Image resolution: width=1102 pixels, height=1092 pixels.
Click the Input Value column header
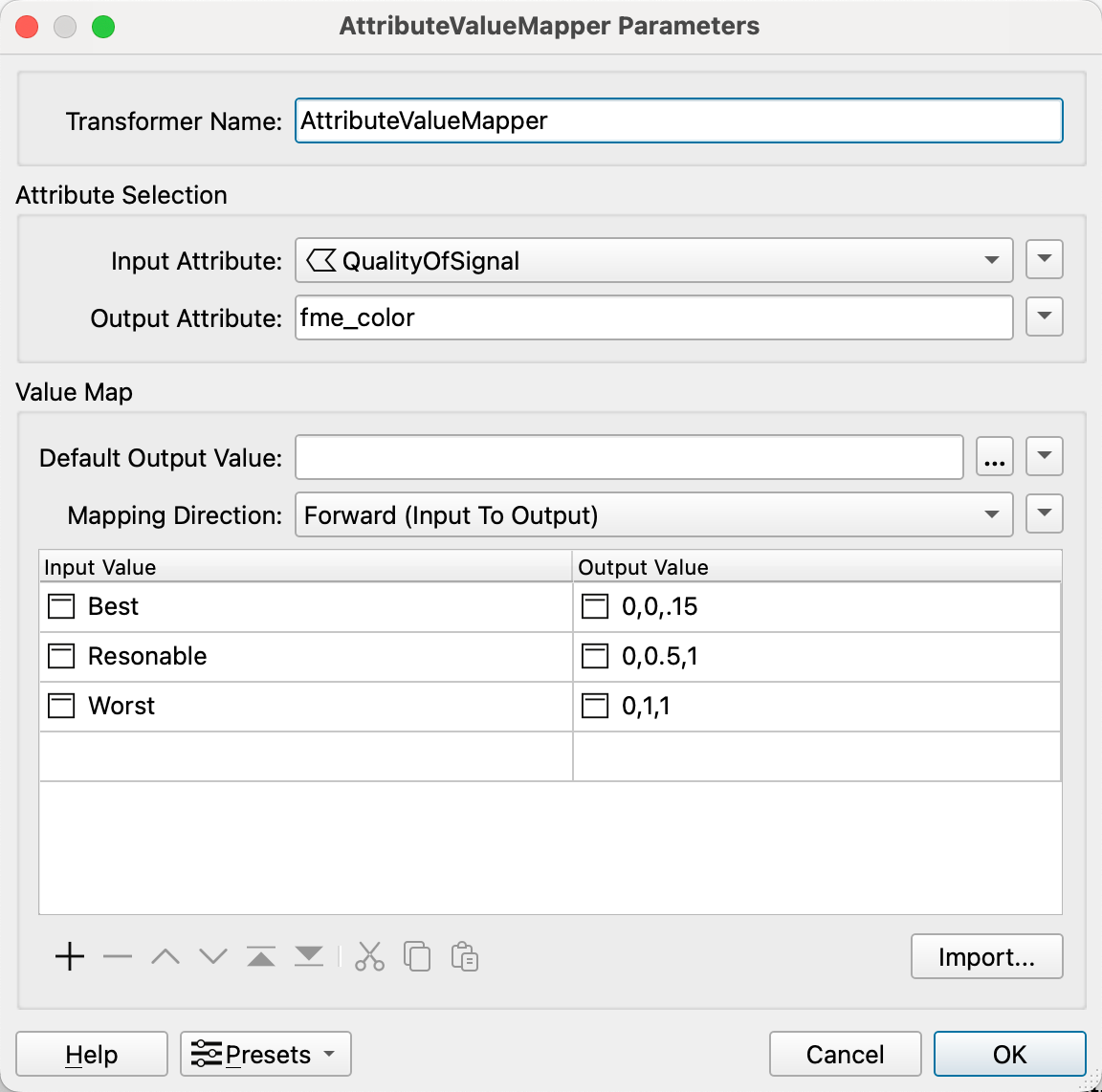[x=306, y=566]
